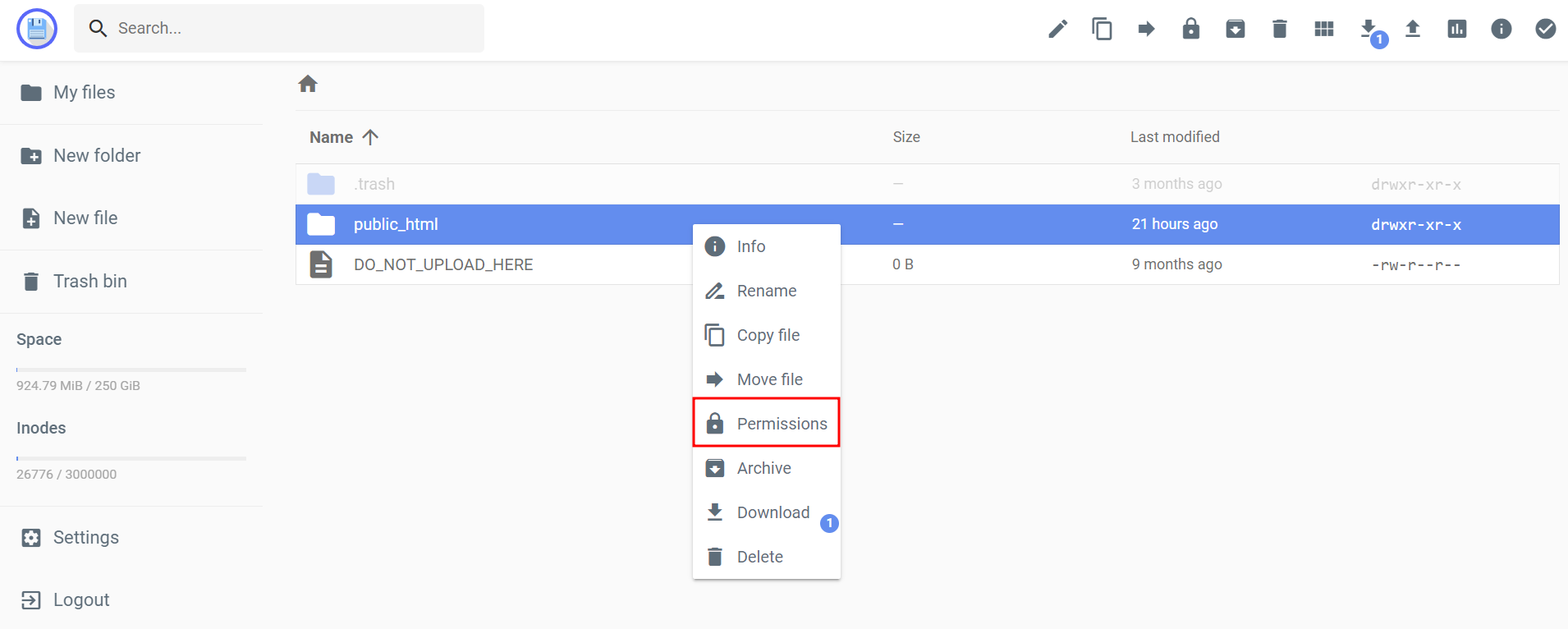
Task: Select Rename in the context menu
Action: coord(766,291)
